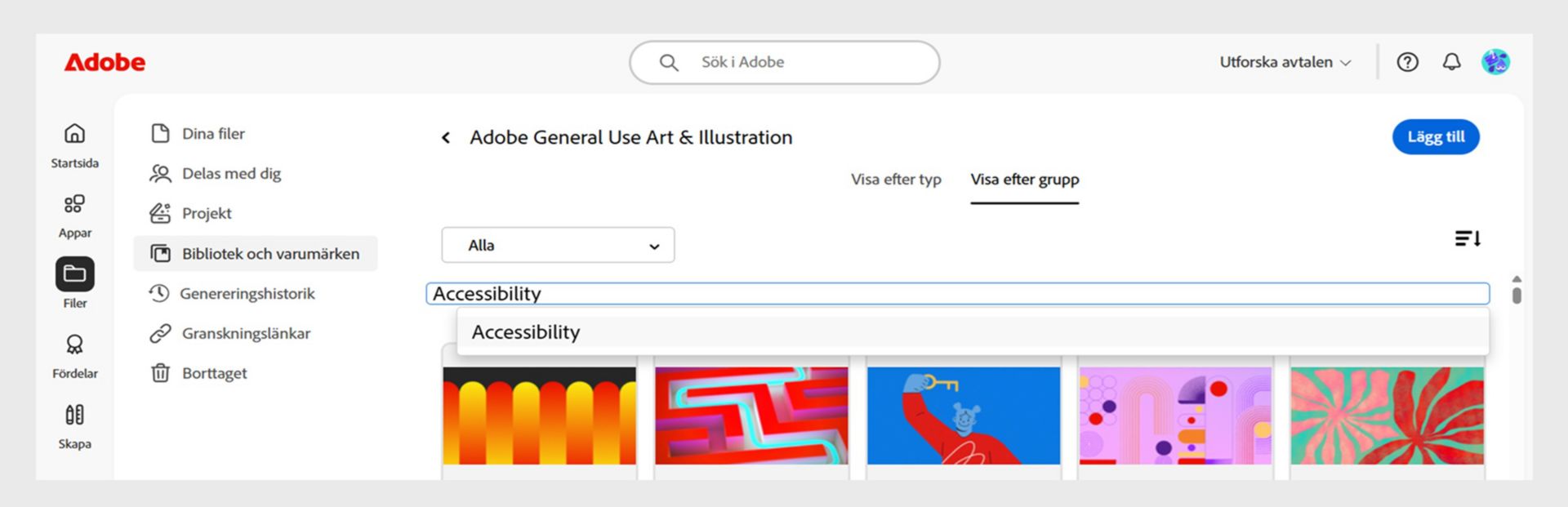Open the notifications bell icon
1568x507 pixels.
point(1451,61)
